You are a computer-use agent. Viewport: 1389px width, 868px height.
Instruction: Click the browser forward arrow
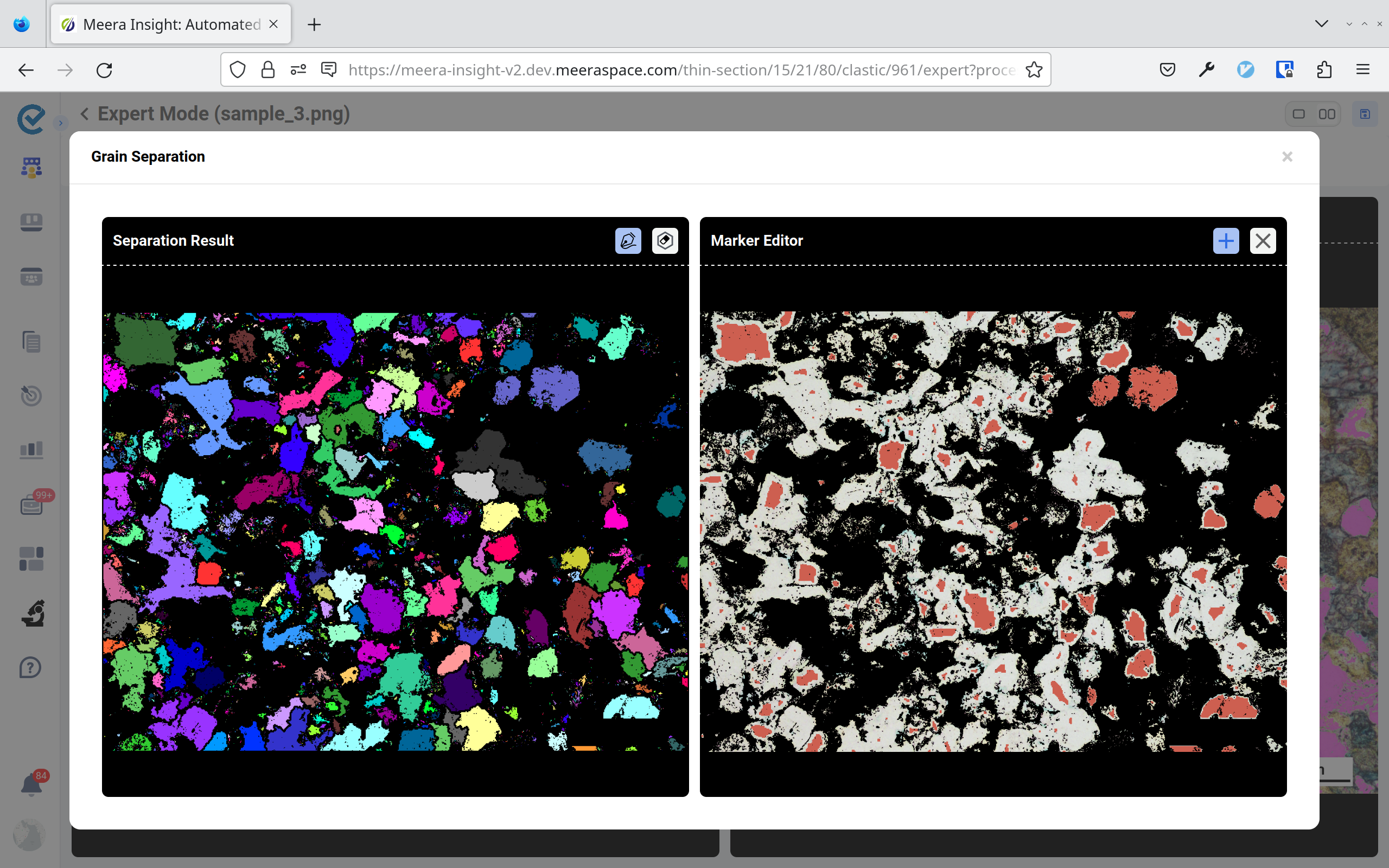(x=66, y=70)
